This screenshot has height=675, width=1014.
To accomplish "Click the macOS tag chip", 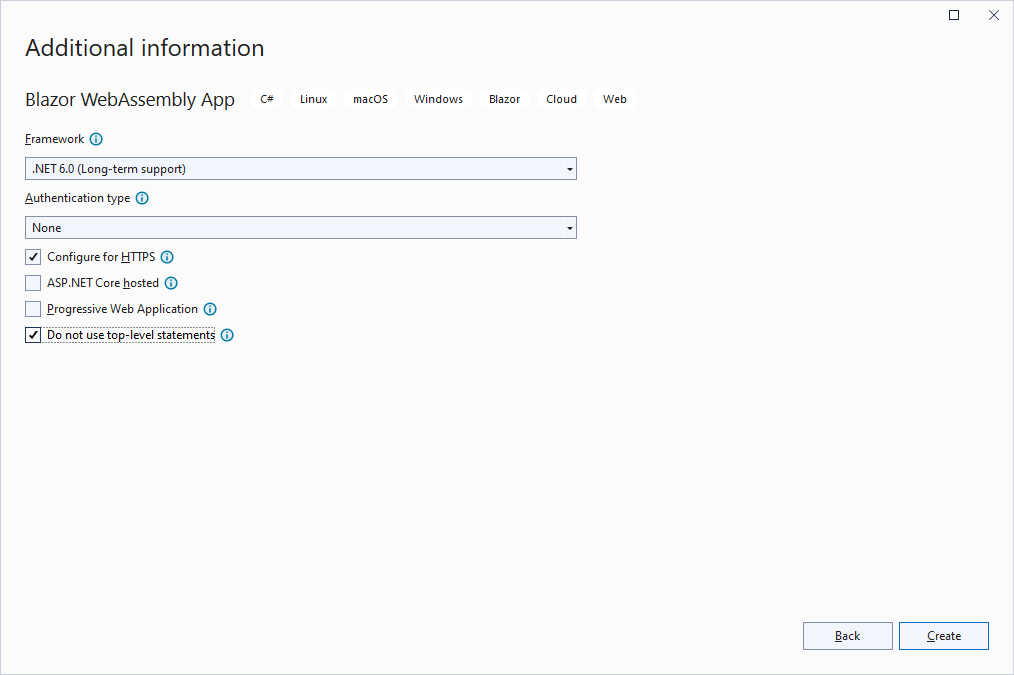I will 369,98.
